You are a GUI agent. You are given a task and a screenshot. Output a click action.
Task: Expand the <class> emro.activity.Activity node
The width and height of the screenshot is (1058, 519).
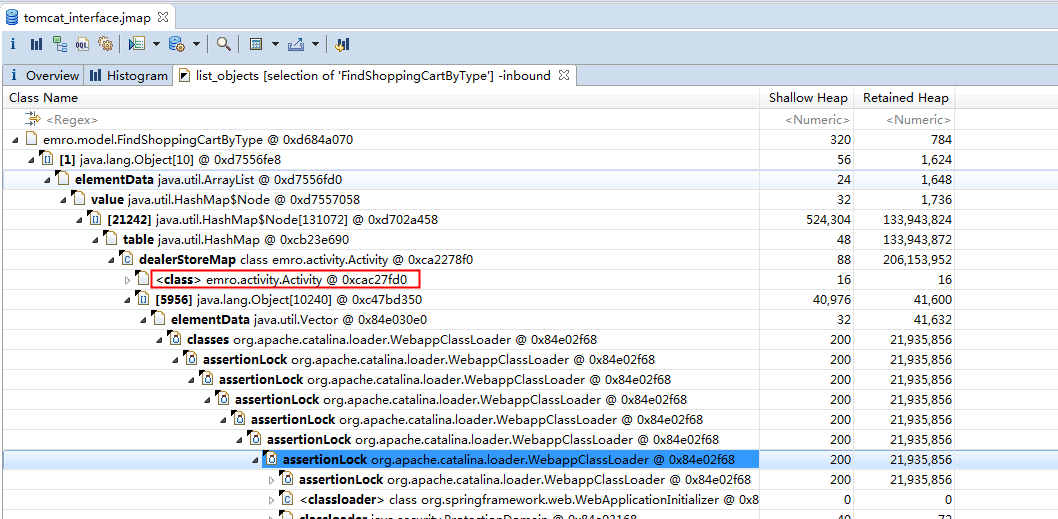pyautogui.click(x=126, y=280)
